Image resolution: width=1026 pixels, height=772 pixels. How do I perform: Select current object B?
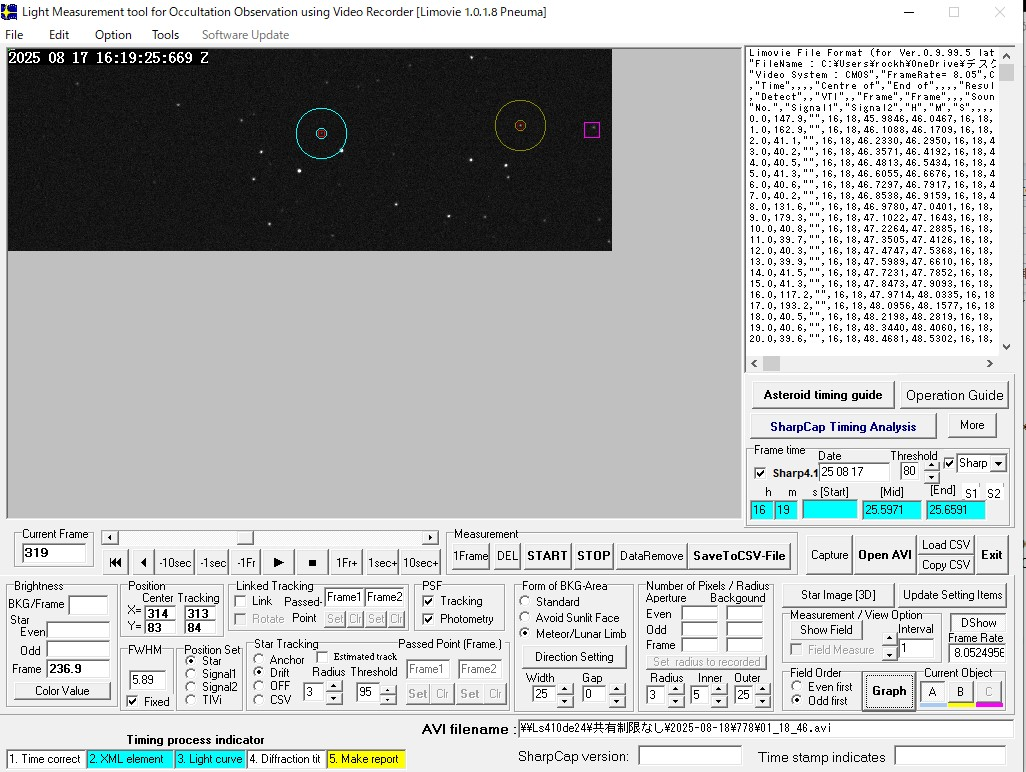(960, 691)
